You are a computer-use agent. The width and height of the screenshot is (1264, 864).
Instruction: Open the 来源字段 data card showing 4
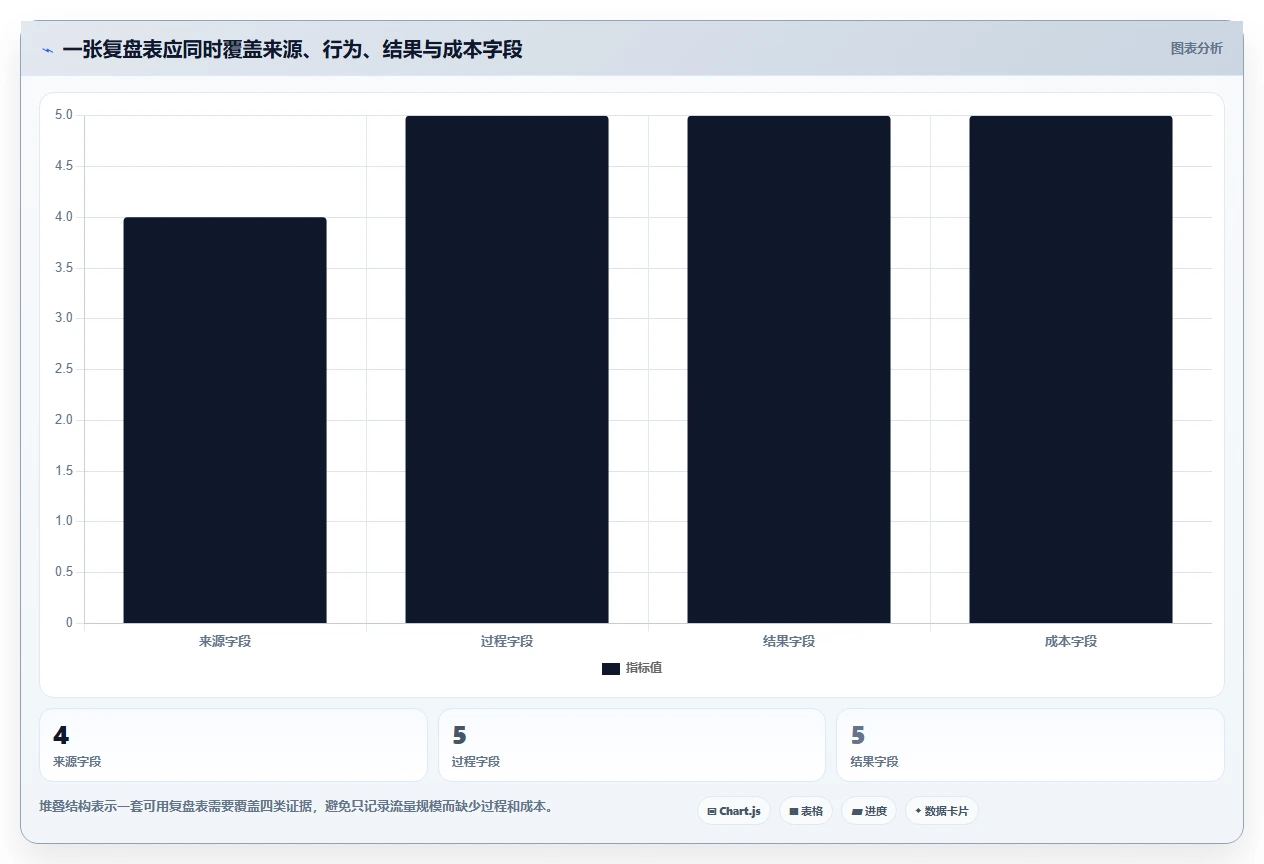coord(233,745)
